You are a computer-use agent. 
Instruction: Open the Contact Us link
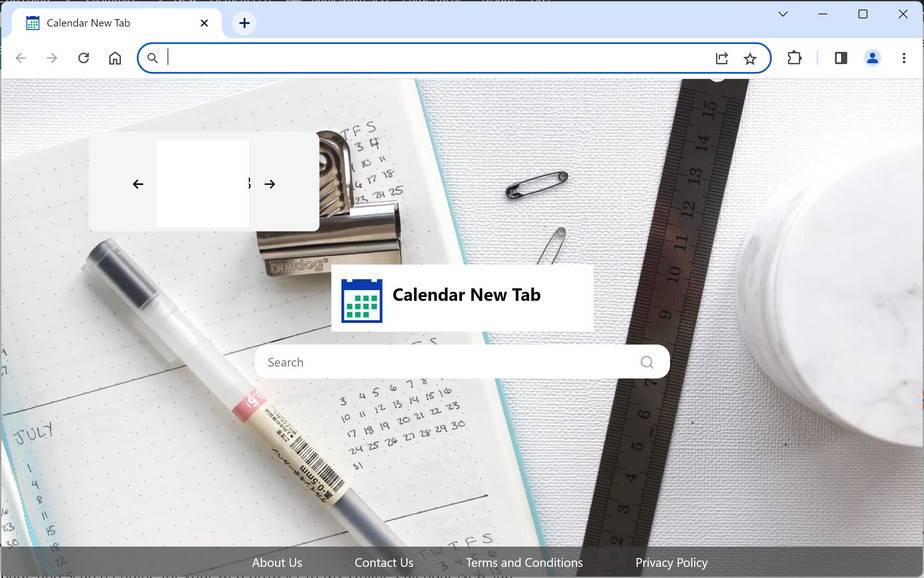[x=384, y=563]
